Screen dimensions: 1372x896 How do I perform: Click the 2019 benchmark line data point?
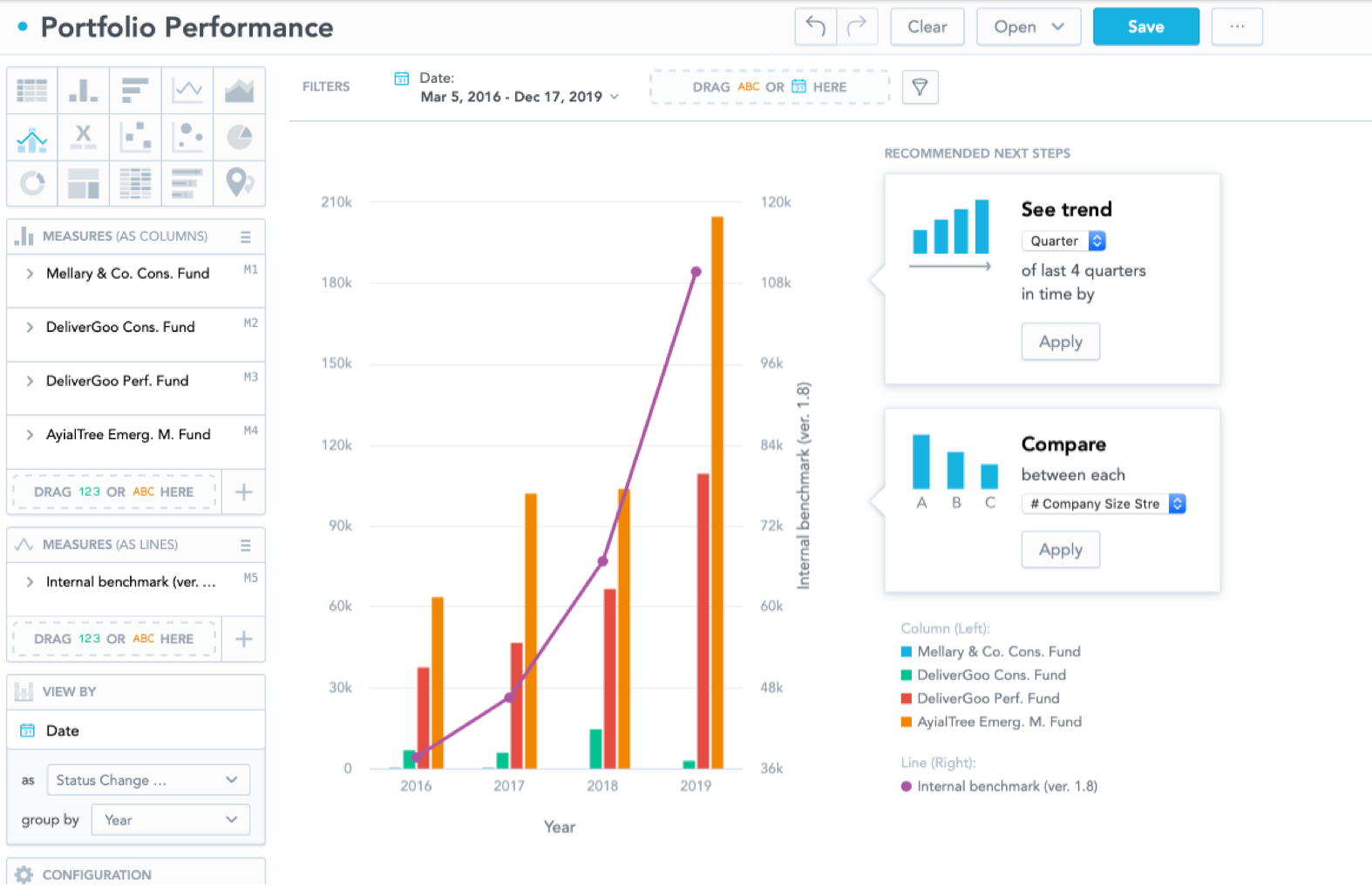point(696,272)
